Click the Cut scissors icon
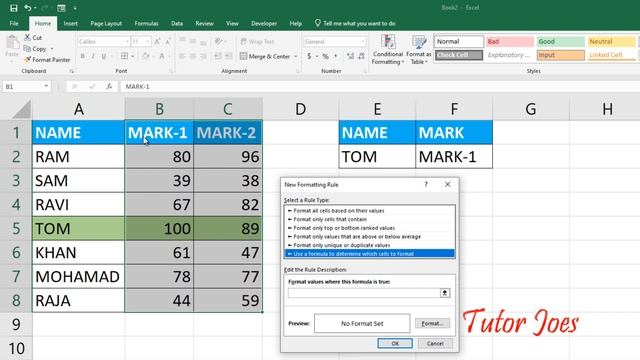 click(27, 37)
